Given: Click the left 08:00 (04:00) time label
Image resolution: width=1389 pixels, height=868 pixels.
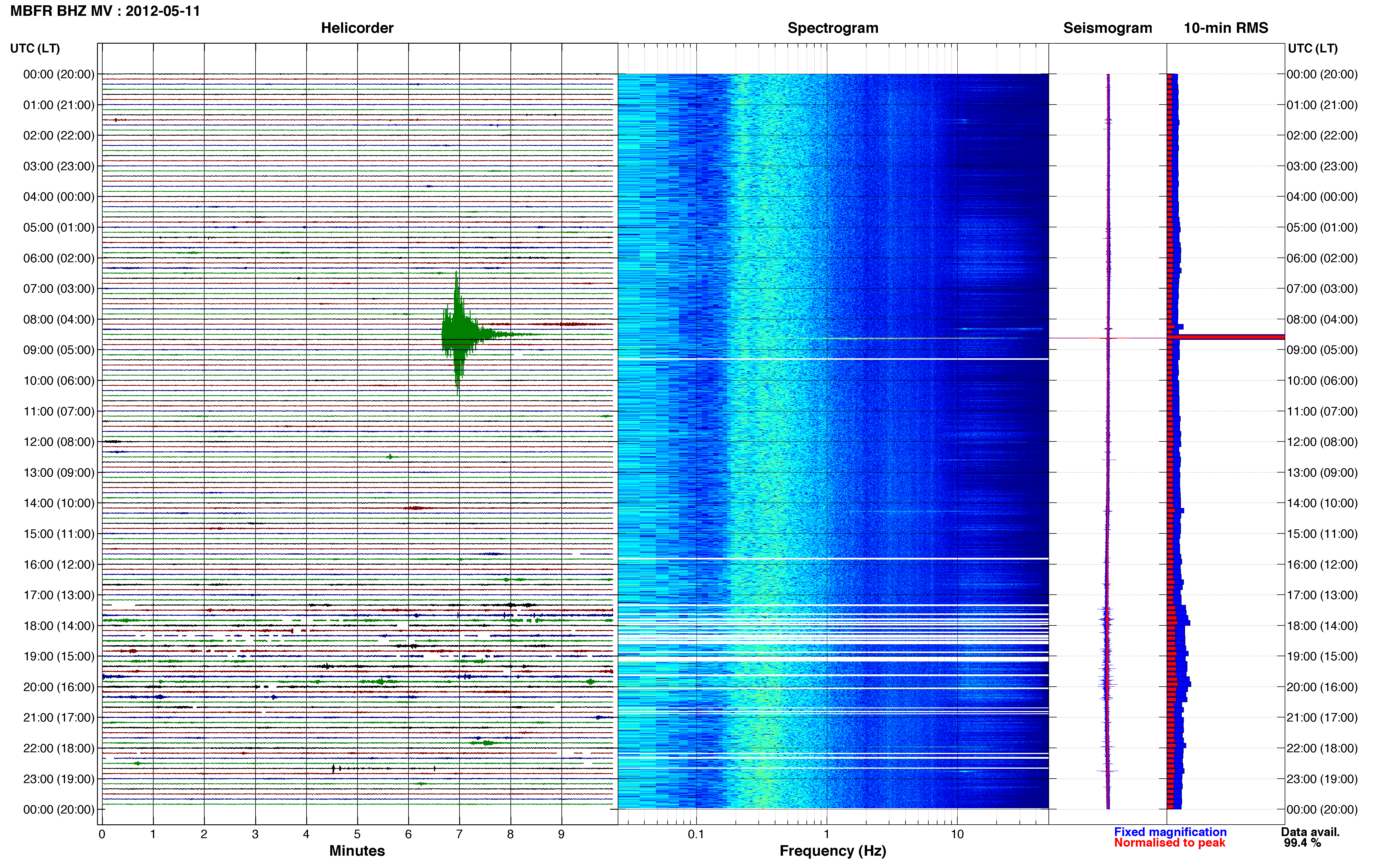Looking at the screenshot, I should [x=59, y=319].
